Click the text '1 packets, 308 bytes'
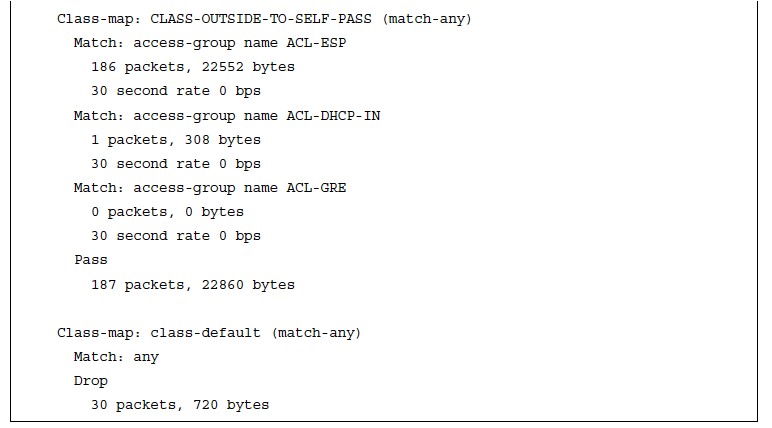The width and height of the screenshot is (772, 428). click(x=176, y=140)
